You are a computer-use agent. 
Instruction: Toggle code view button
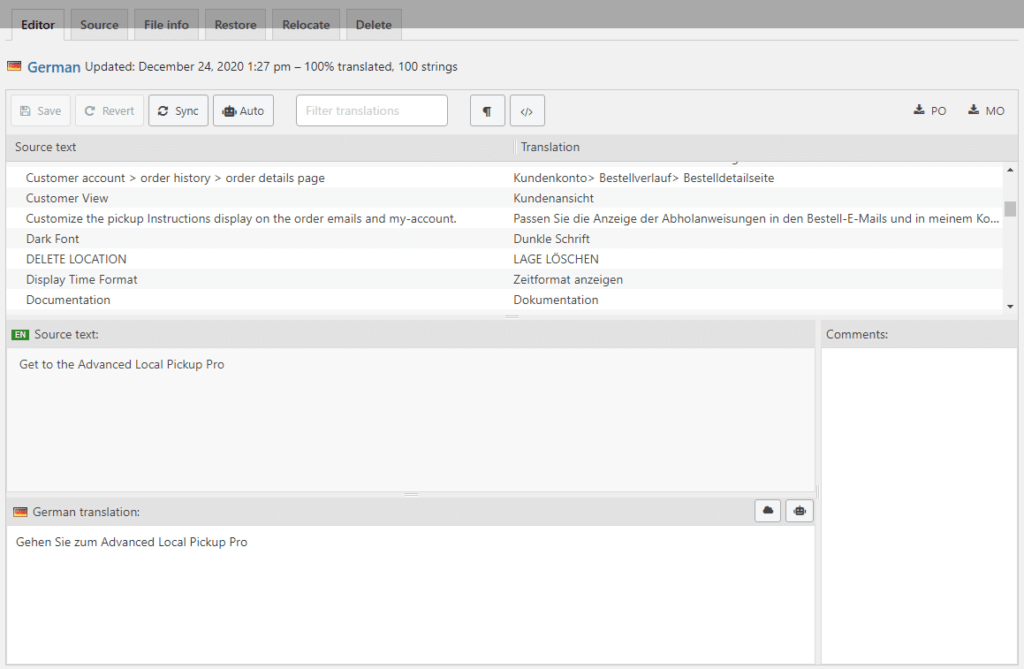(527, 111)
